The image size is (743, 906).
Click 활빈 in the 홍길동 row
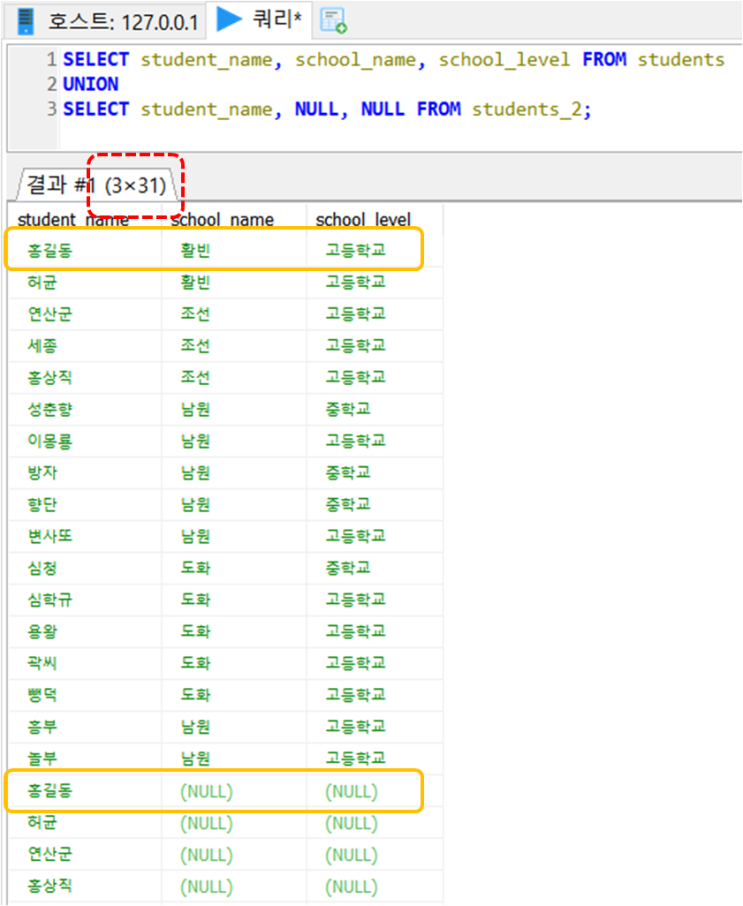[x=195, y=250]
